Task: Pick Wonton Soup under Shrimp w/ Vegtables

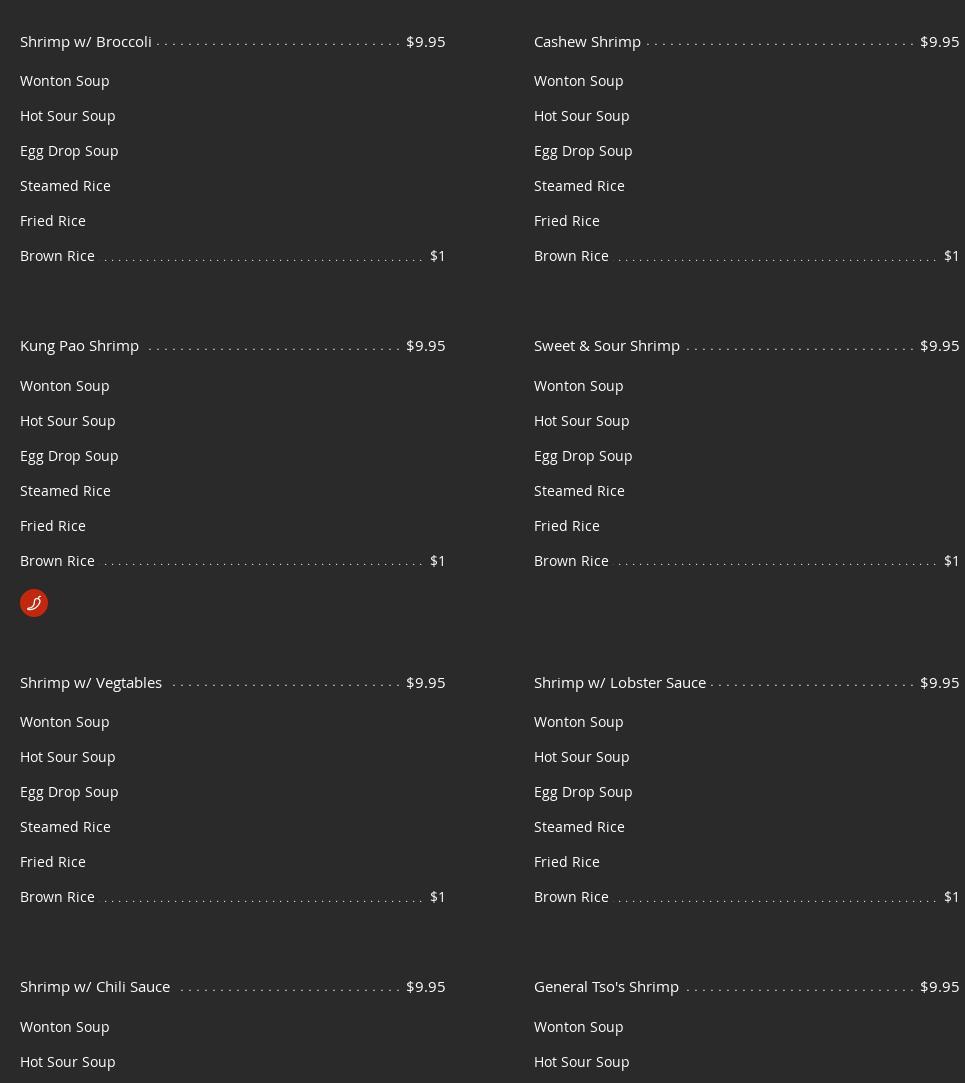Action: [65, 722]
